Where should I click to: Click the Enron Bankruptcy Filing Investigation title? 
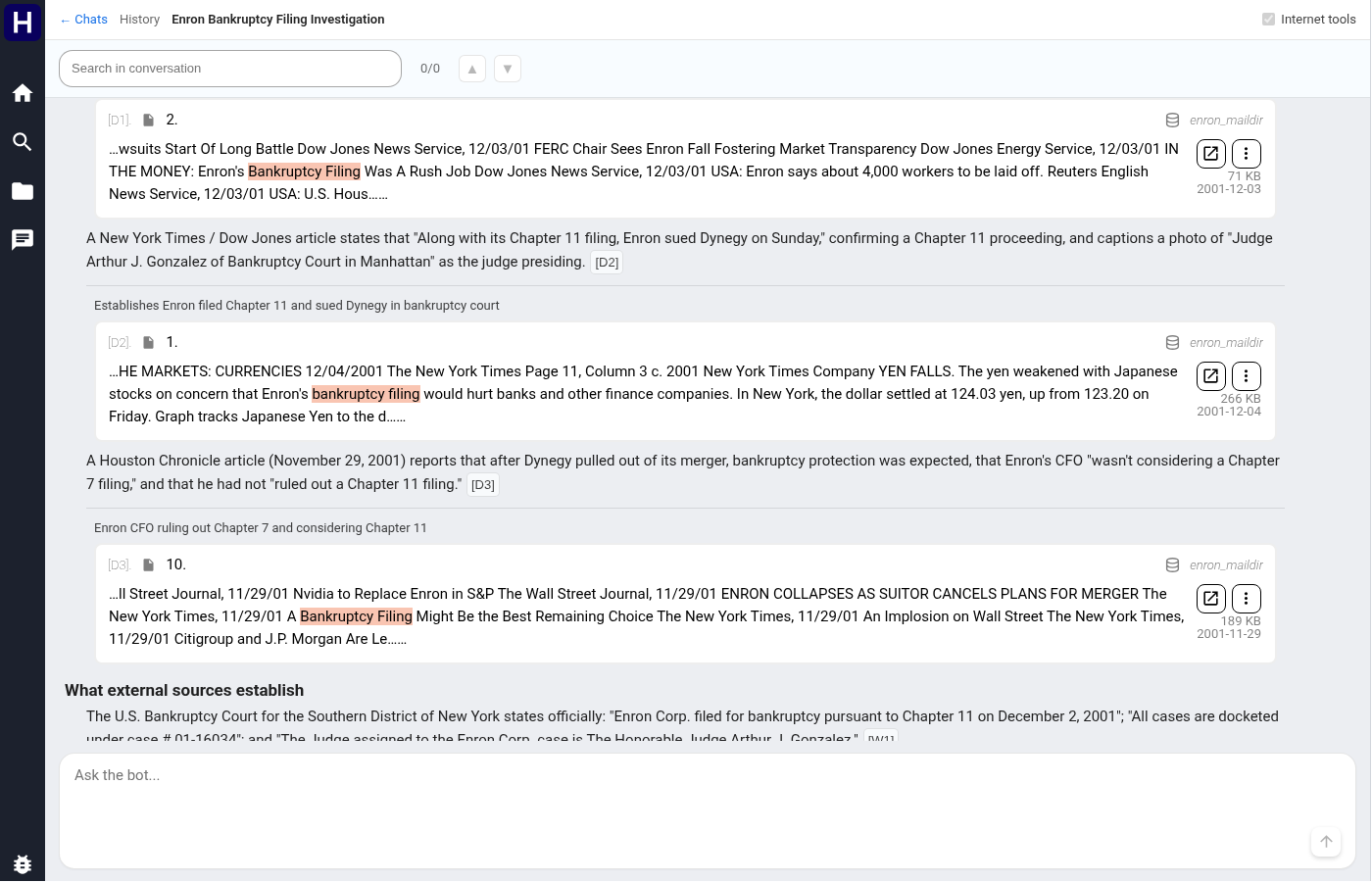click(x=278, y=20)
